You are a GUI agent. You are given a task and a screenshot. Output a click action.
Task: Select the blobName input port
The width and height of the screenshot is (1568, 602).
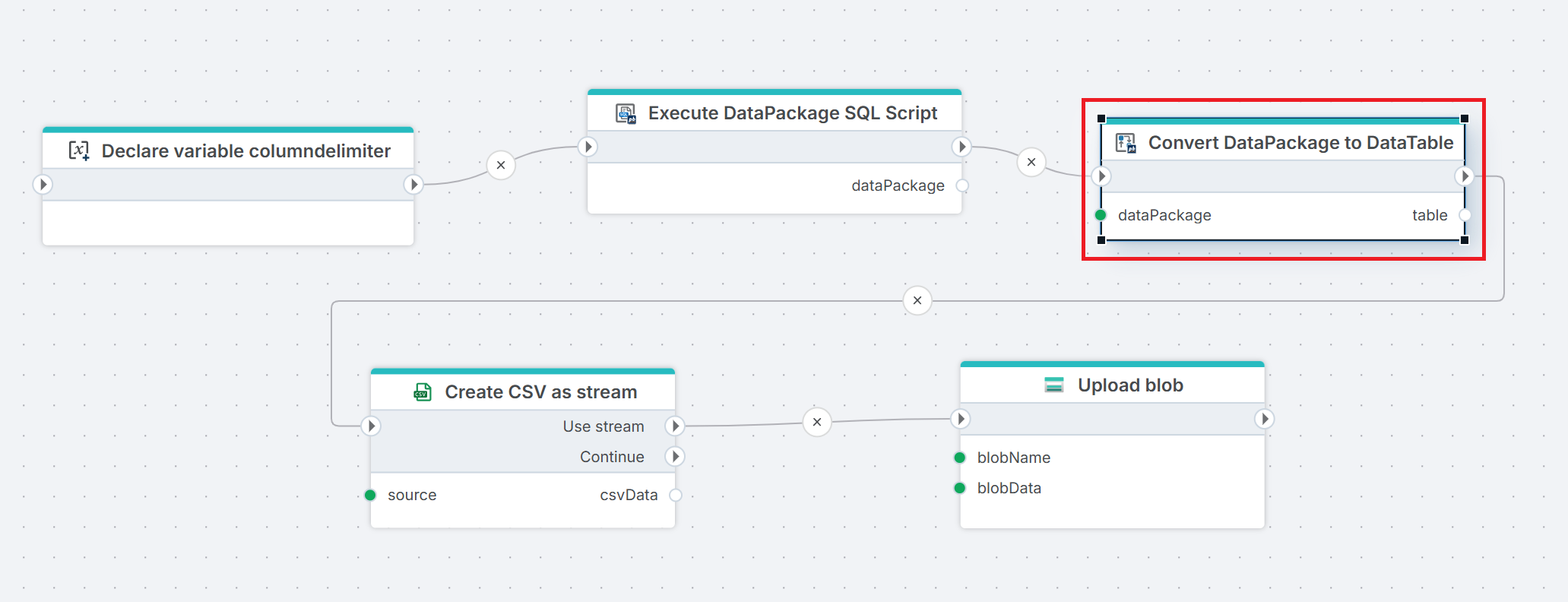(x=960, y=458)
